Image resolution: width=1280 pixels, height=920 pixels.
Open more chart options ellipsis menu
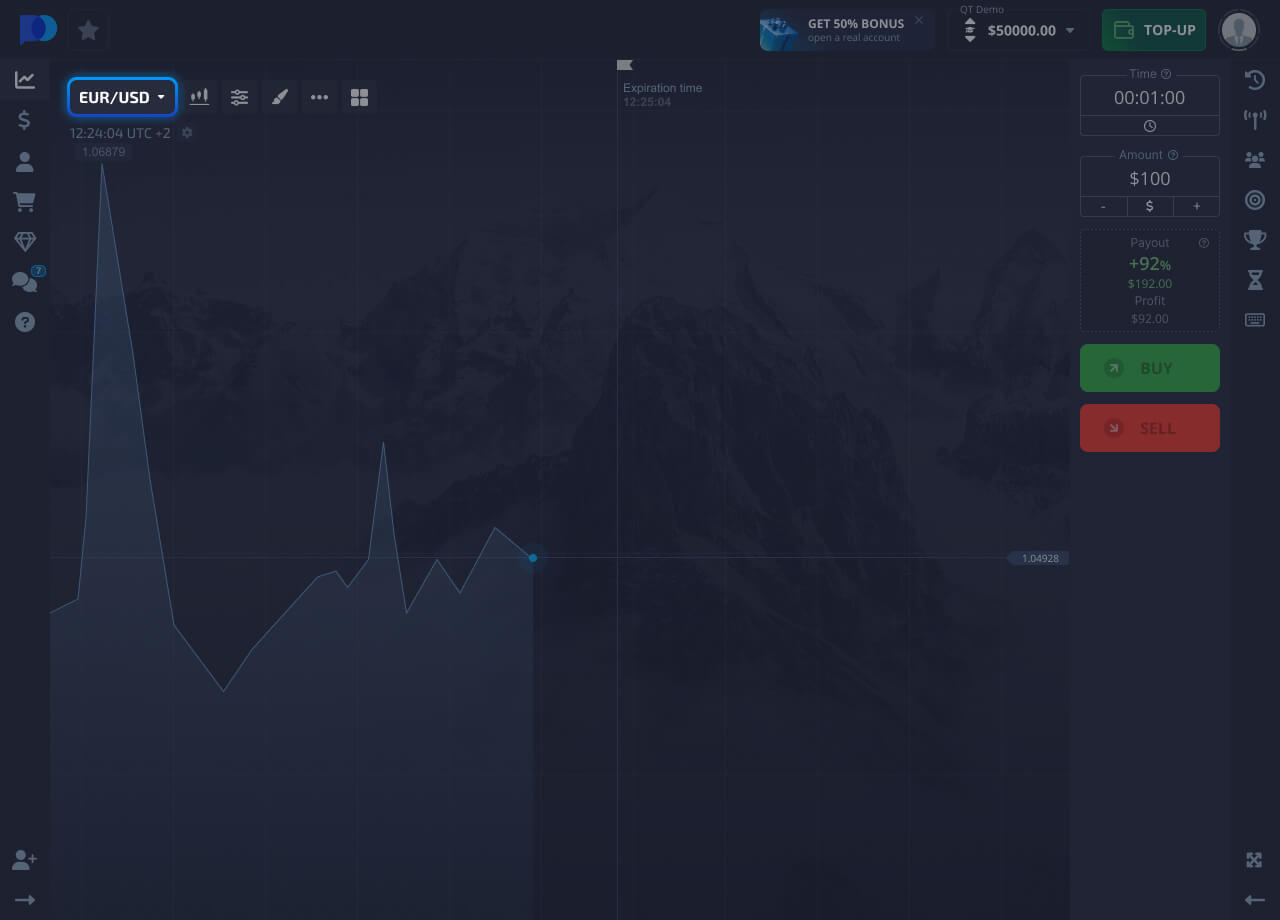pyautogui.click(x=319, y=97)
